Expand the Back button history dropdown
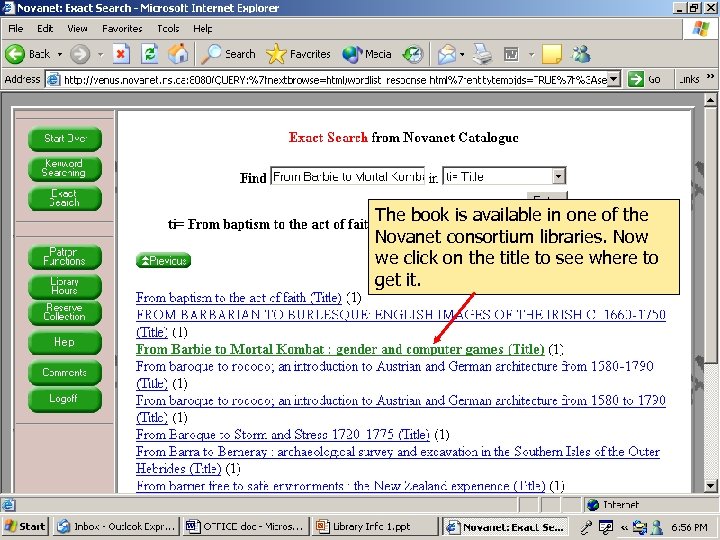The width and height of the screenshot is (720, 540). coord(60,55)
